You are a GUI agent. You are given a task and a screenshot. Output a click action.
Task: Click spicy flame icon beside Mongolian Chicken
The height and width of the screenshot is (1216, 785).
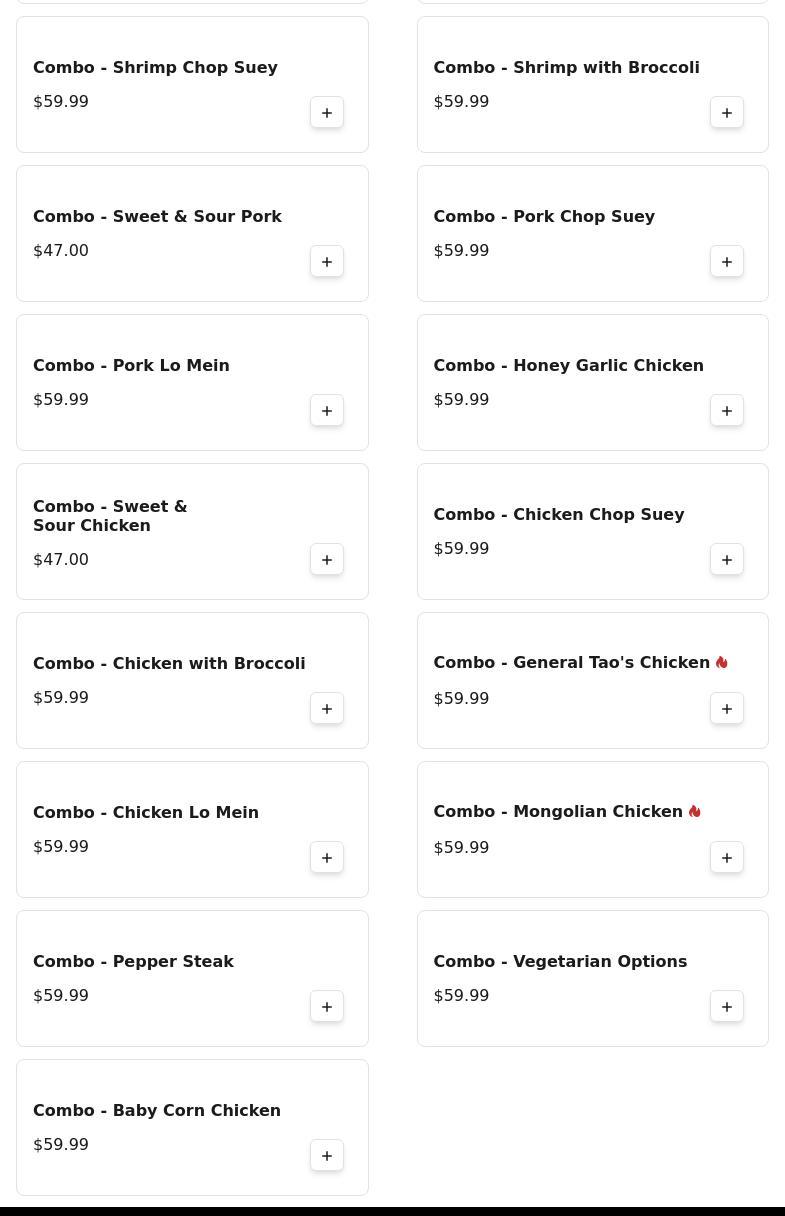(694, 811)
